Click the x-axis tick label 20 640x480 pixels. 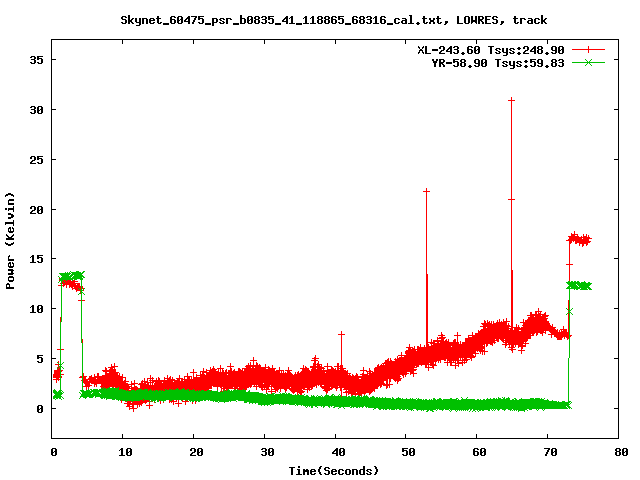click(197, 452)
